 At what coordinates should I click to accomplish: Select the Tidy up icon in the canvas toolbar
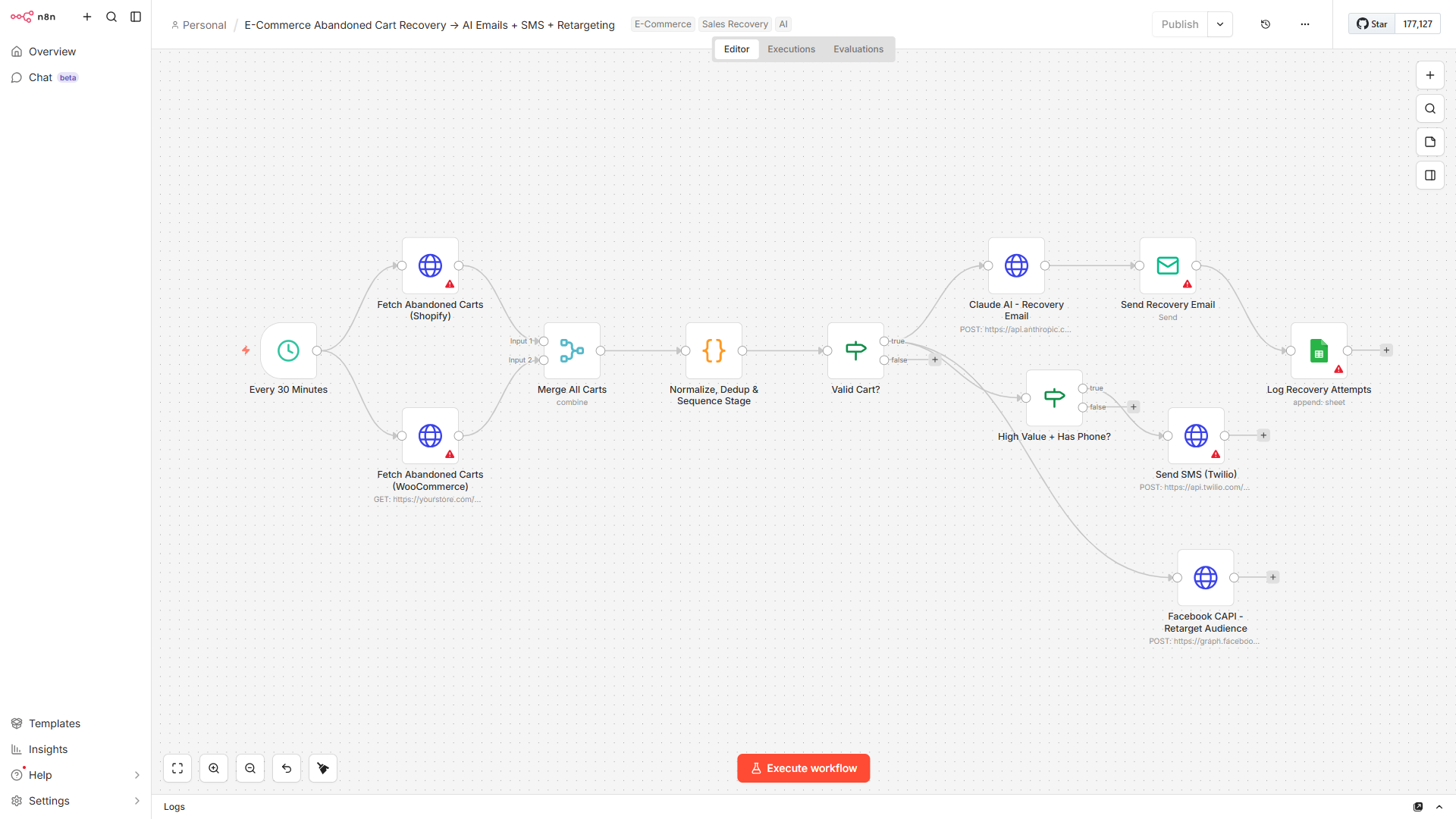coord(322,767)
